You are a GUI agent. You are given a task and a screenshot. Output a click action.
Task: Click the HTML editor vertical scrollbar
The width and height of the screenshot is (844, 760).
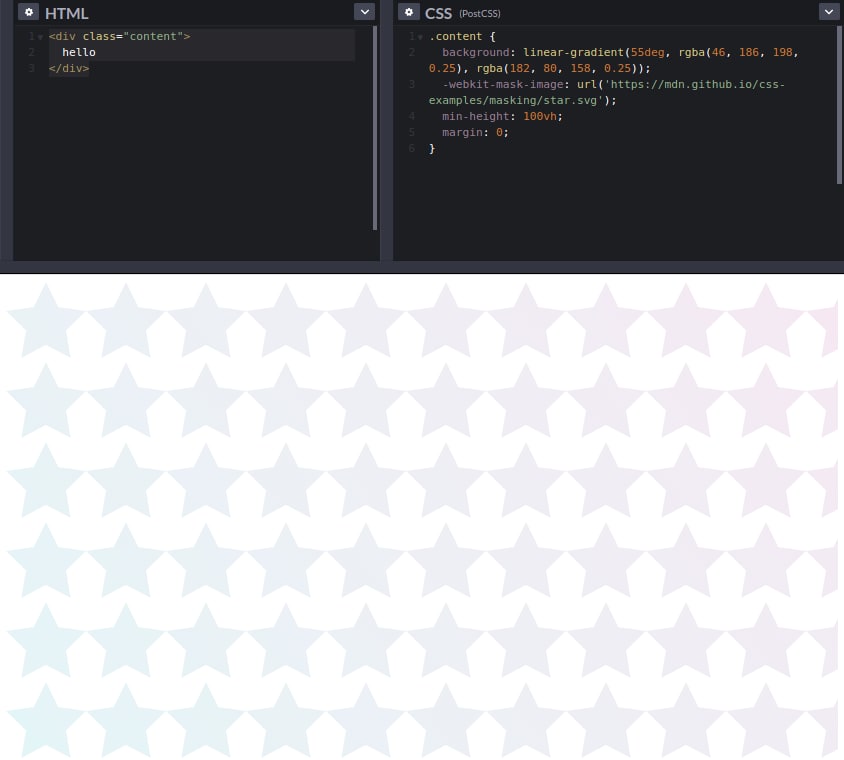375,128
